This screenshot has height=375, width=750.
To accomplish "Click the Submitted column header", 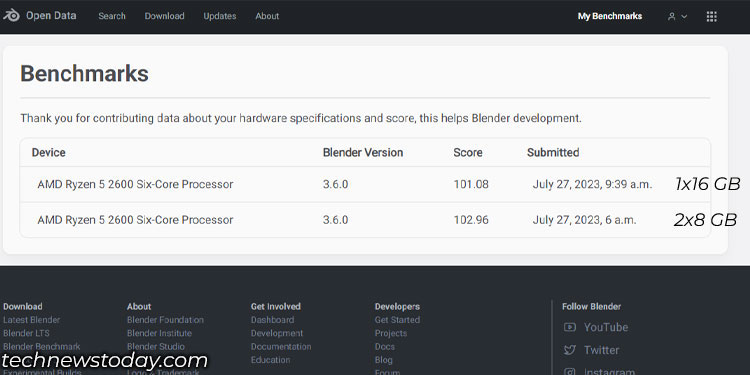I will (x=553, y=153).
